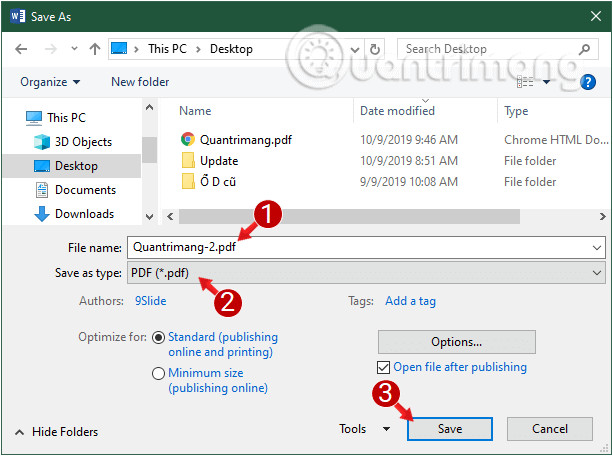
Task: Click the Search Desktop field
Action: pyautogui.click(x=497, y=49)
